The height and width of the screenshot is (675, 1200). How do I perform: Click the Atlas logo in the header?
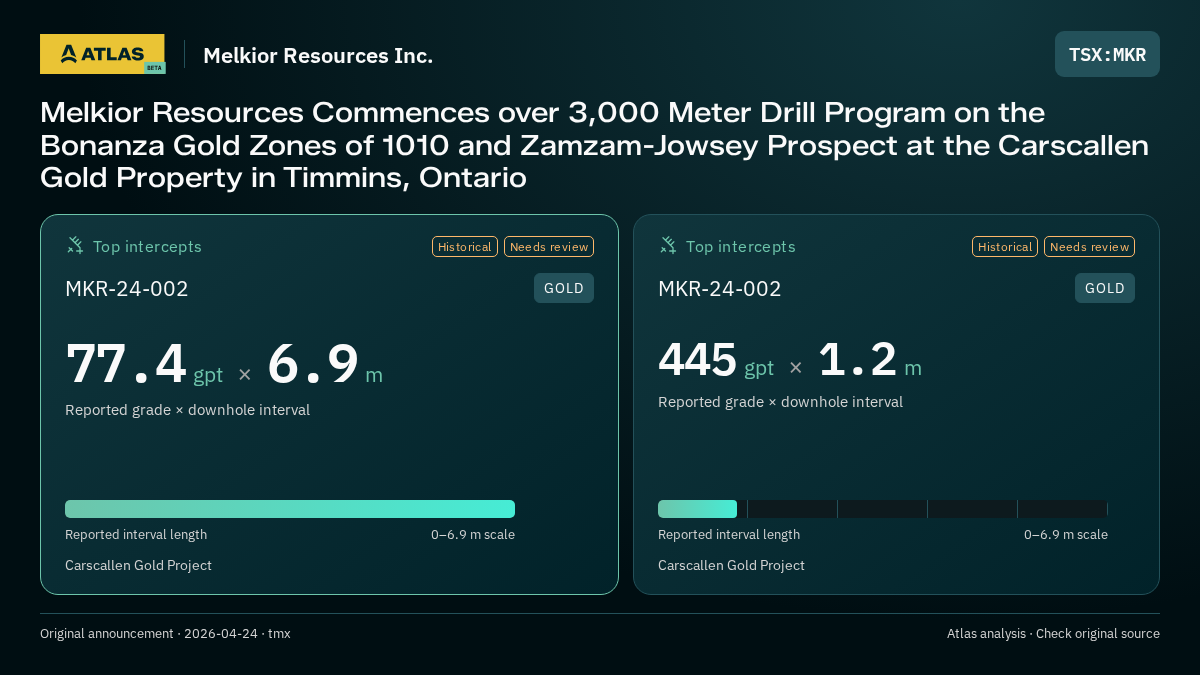[102, 54]
